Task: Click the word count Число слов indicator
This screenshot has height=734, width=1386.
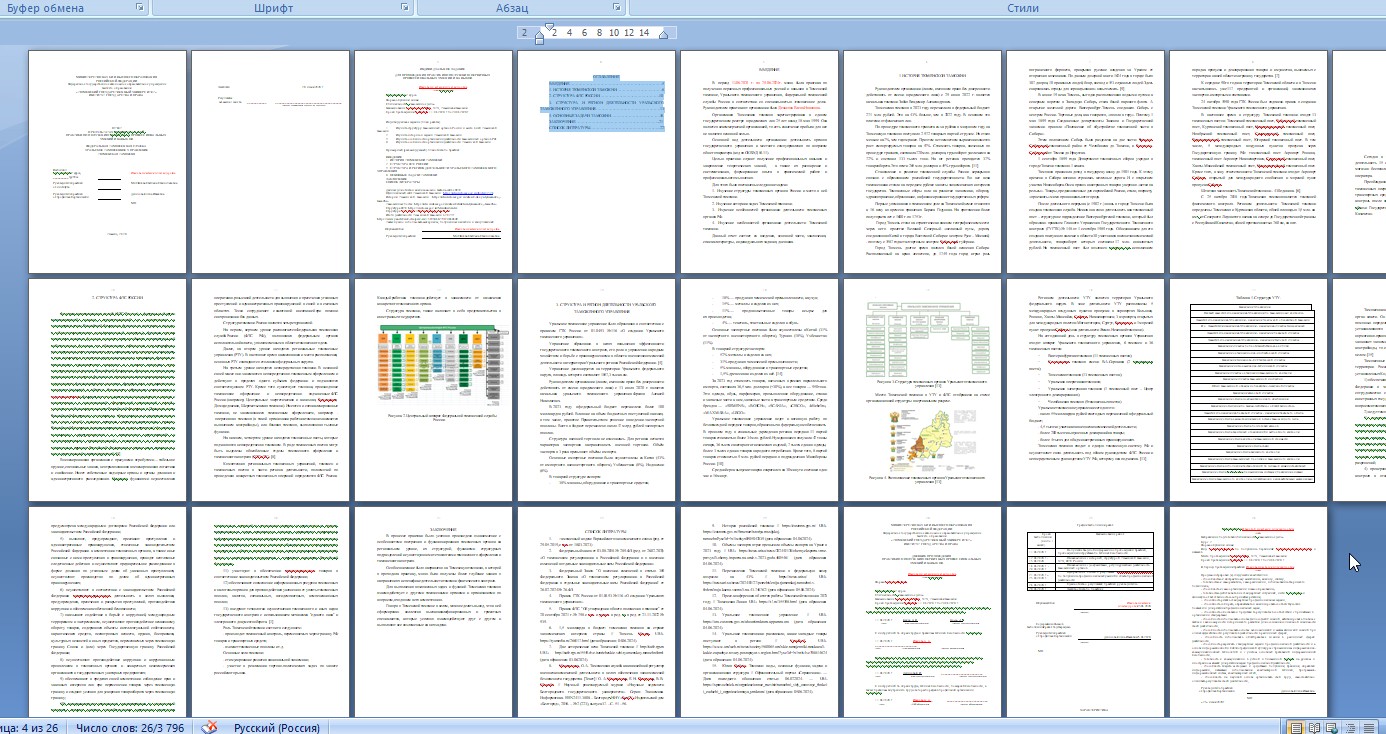Action: pos(130,727)
